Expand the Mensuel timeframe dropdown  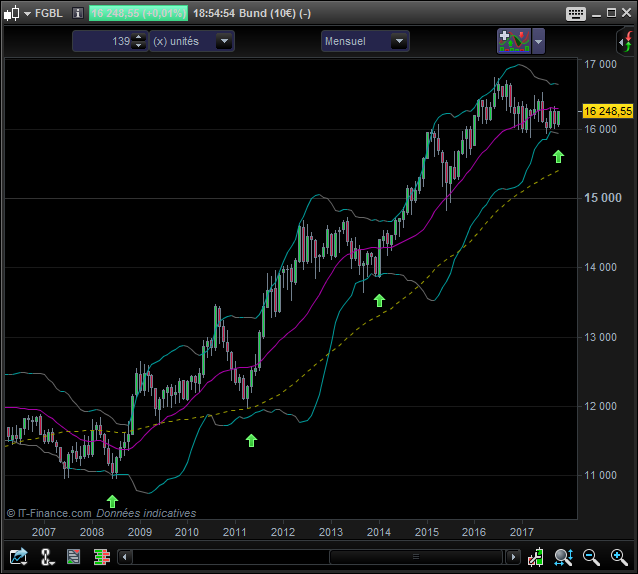pos(399,41)
